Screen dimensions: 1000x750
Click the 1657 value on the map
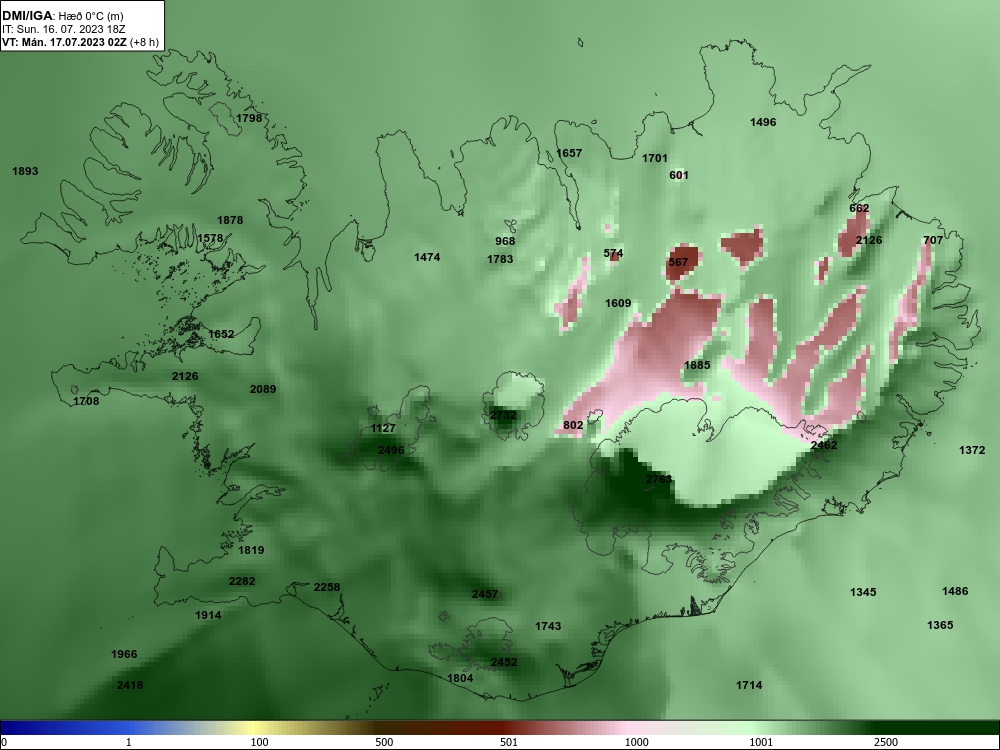point(569,153)
